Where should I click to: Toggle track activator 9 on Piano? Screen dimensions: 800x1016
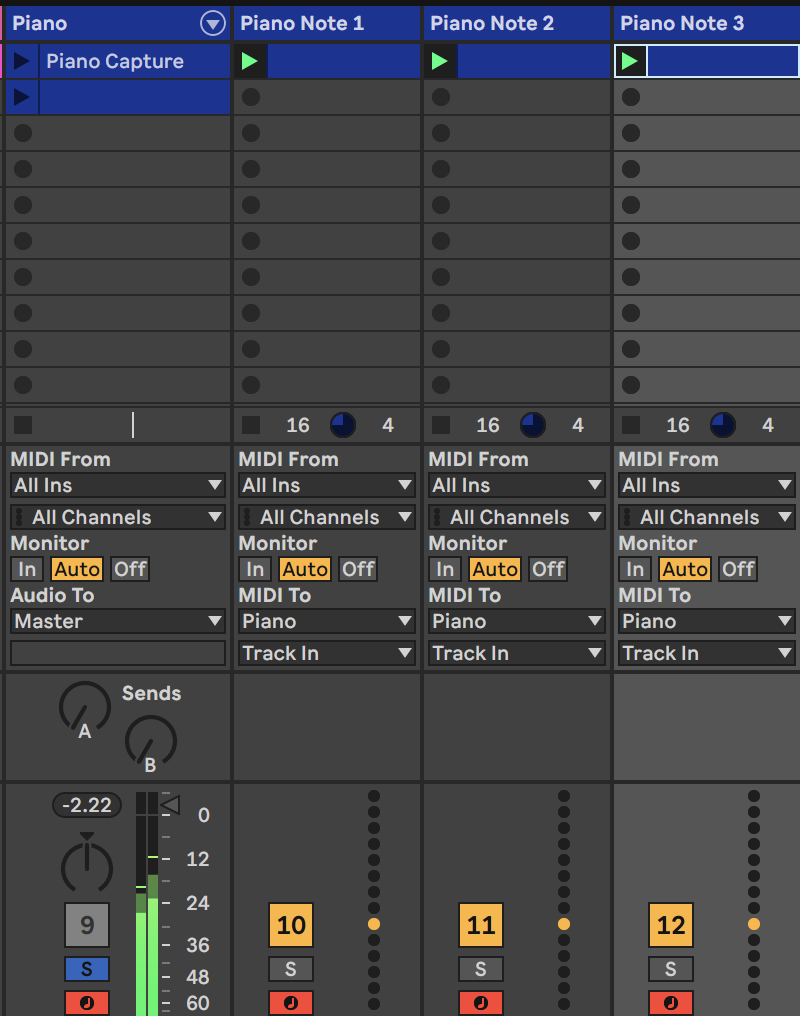[x=87, y=925]
